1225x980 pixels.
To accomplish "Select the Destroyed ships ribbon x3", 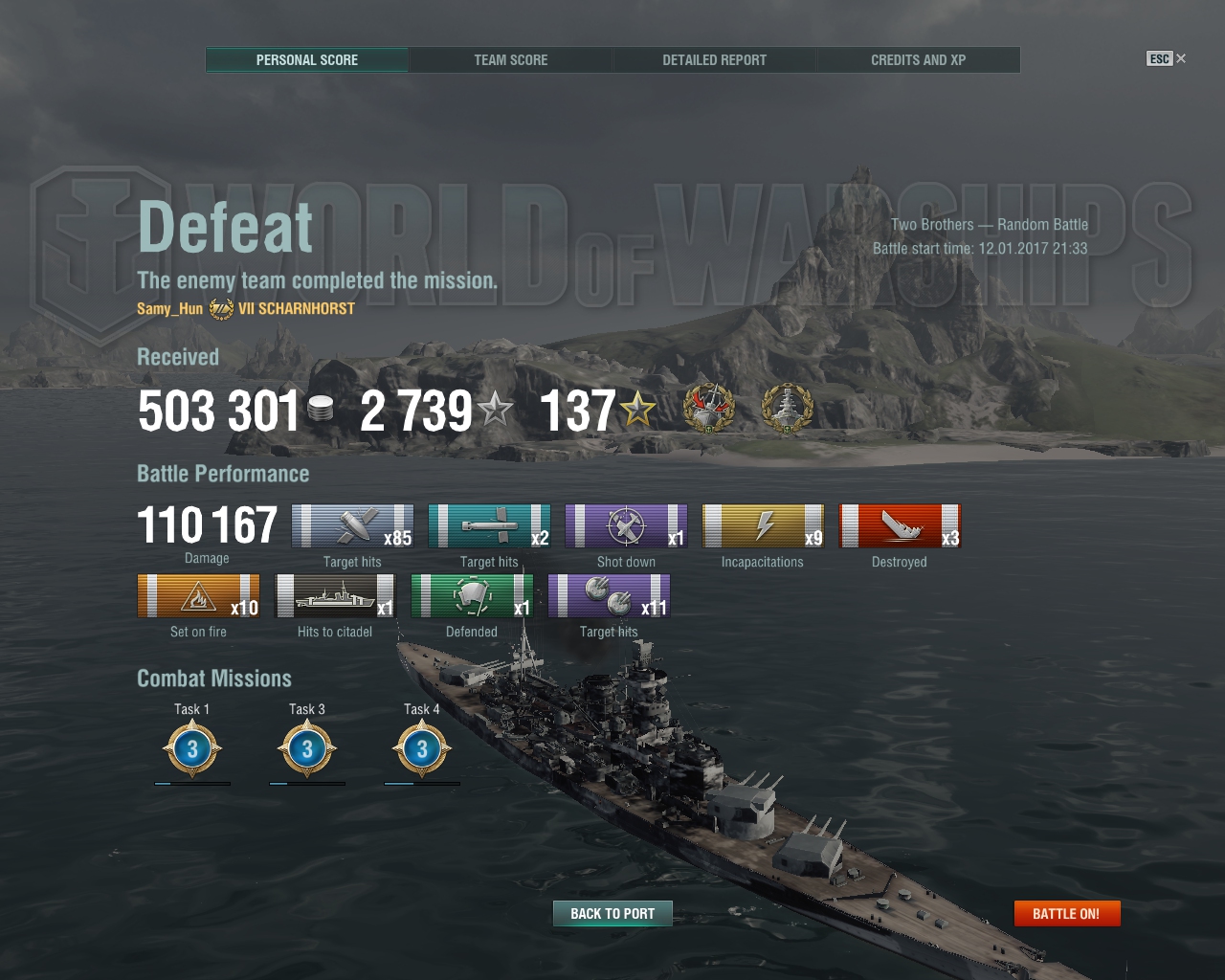I will 900,526.
